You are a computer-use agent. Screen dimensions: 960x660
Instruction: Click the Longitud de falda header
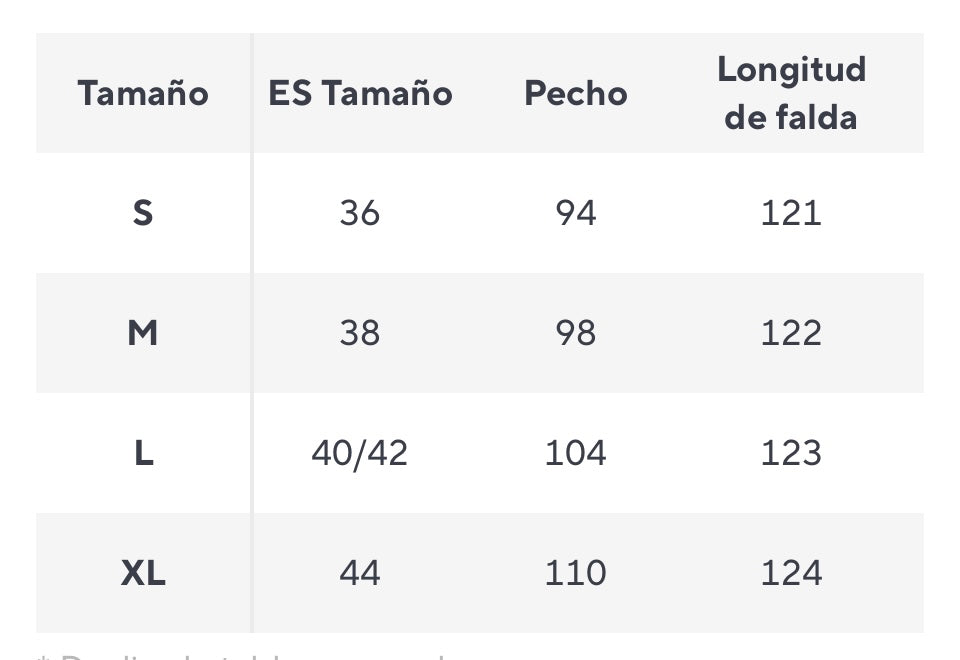click(x=791, y=93)
